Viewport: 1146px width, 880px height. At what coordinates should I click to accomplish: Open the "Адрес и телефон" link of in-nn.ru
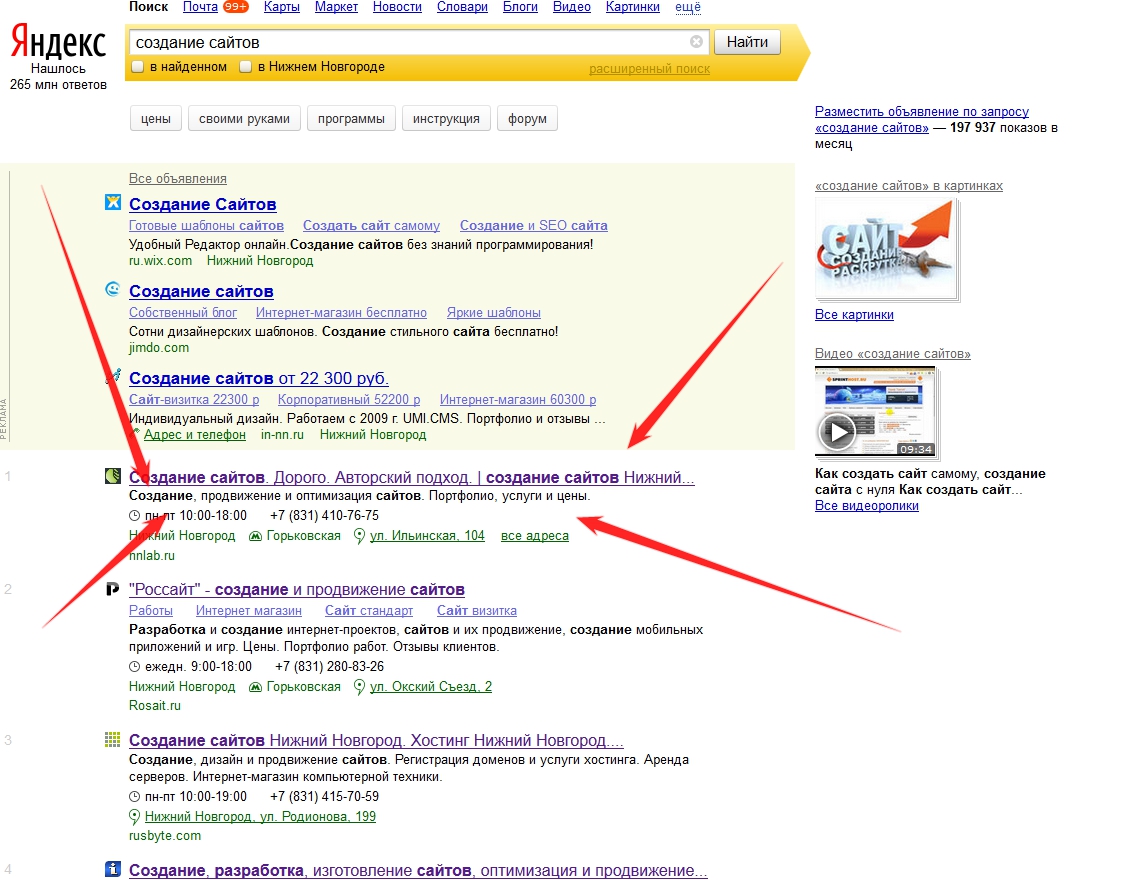pyautogui.click(x=195, y=435)
